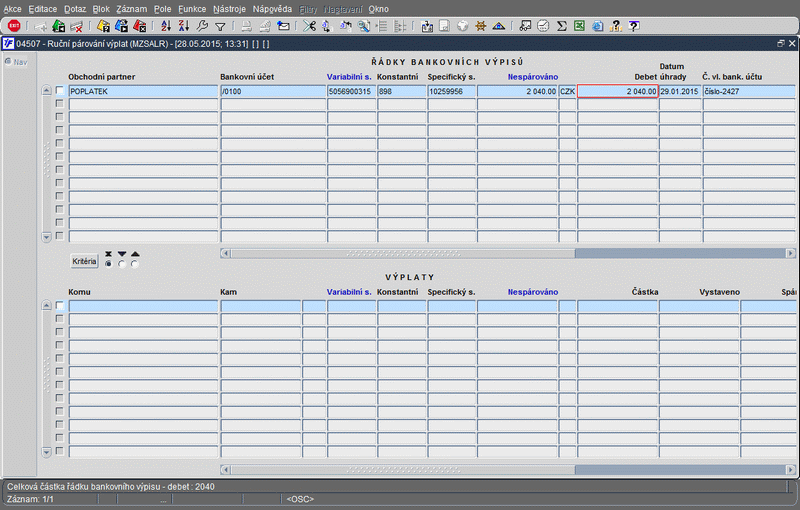Click the yellow enter-query icon
This screenshot has height=510, width=800.
tap(104, 26)
